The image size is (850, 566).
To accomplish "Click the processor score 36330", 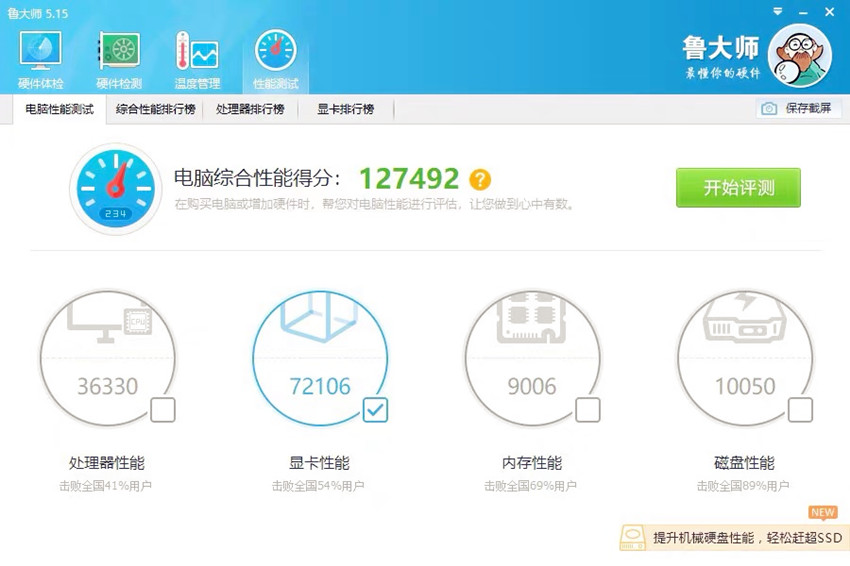I will [x=107, y=386].
